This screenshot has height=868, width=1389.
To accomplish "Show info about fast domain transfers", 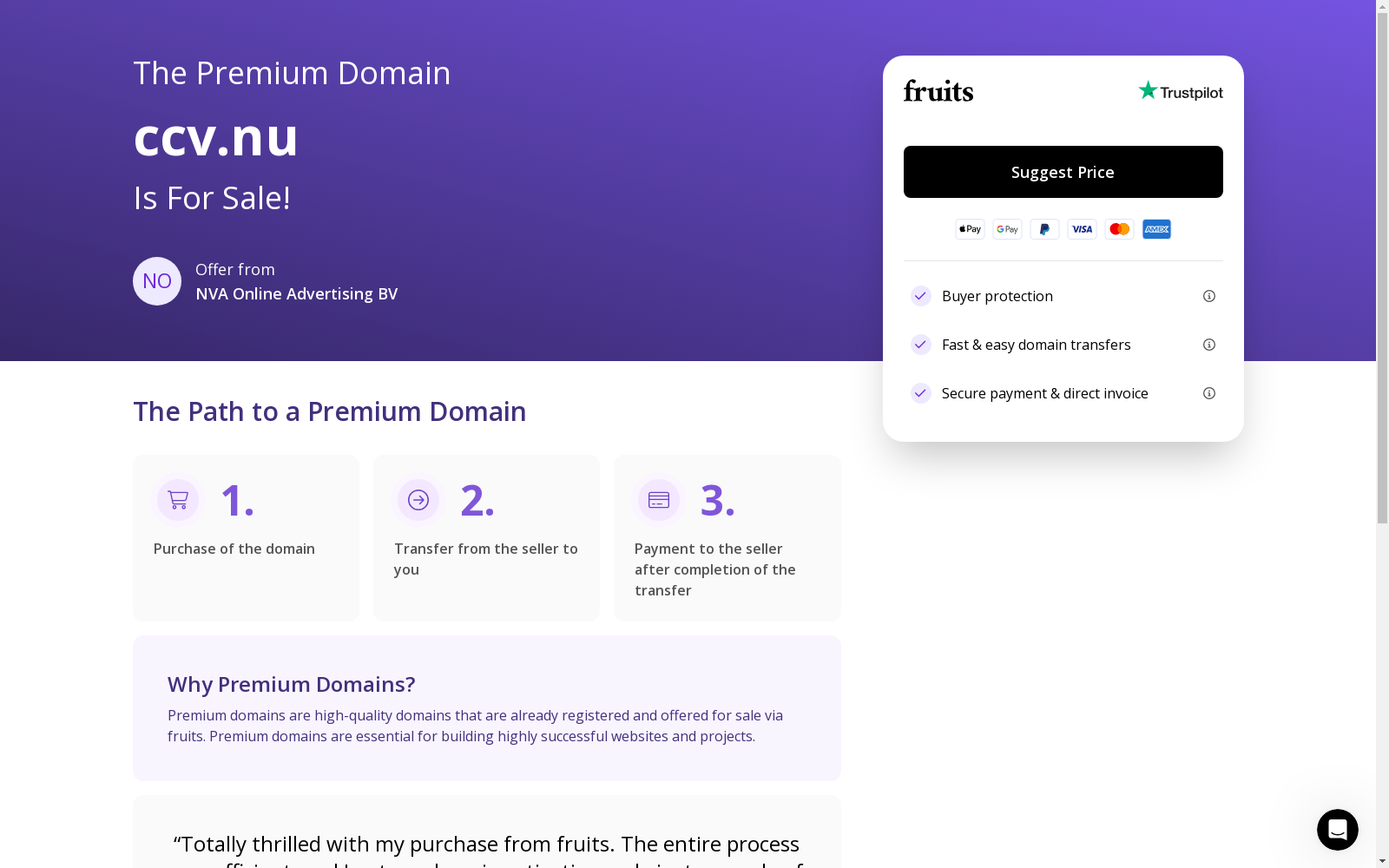I will pyautogui.click(x=1208, y=345).
